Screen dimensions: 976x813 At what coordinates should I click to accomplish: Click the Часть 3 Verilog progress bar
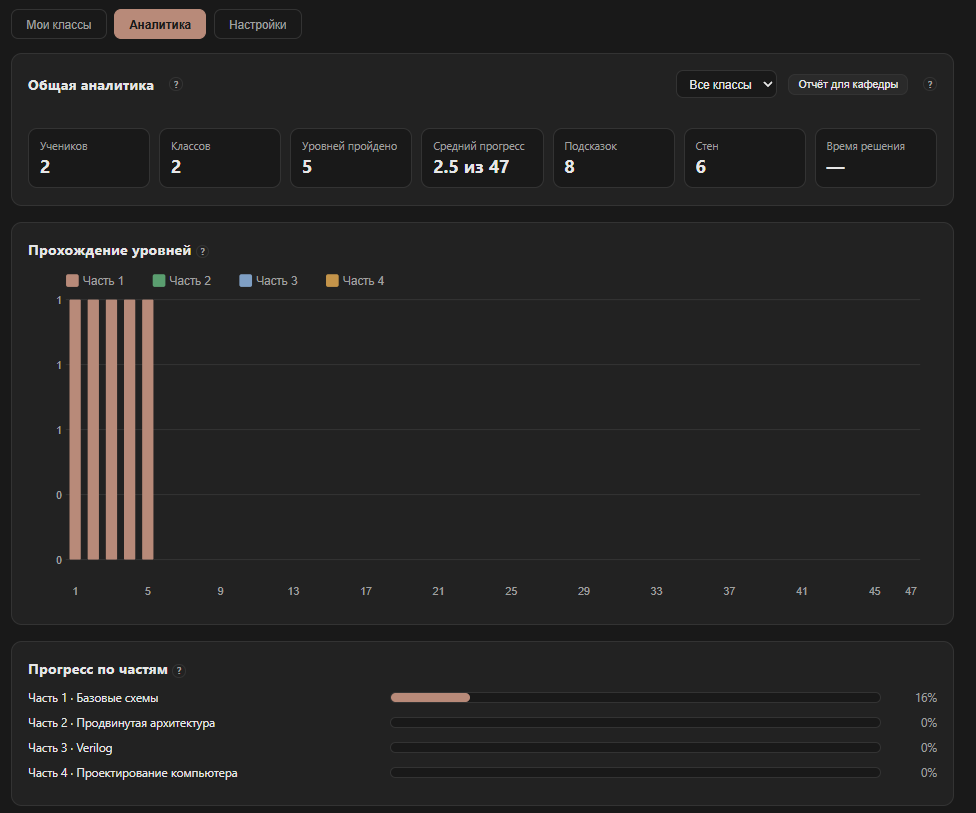[636, 748]
